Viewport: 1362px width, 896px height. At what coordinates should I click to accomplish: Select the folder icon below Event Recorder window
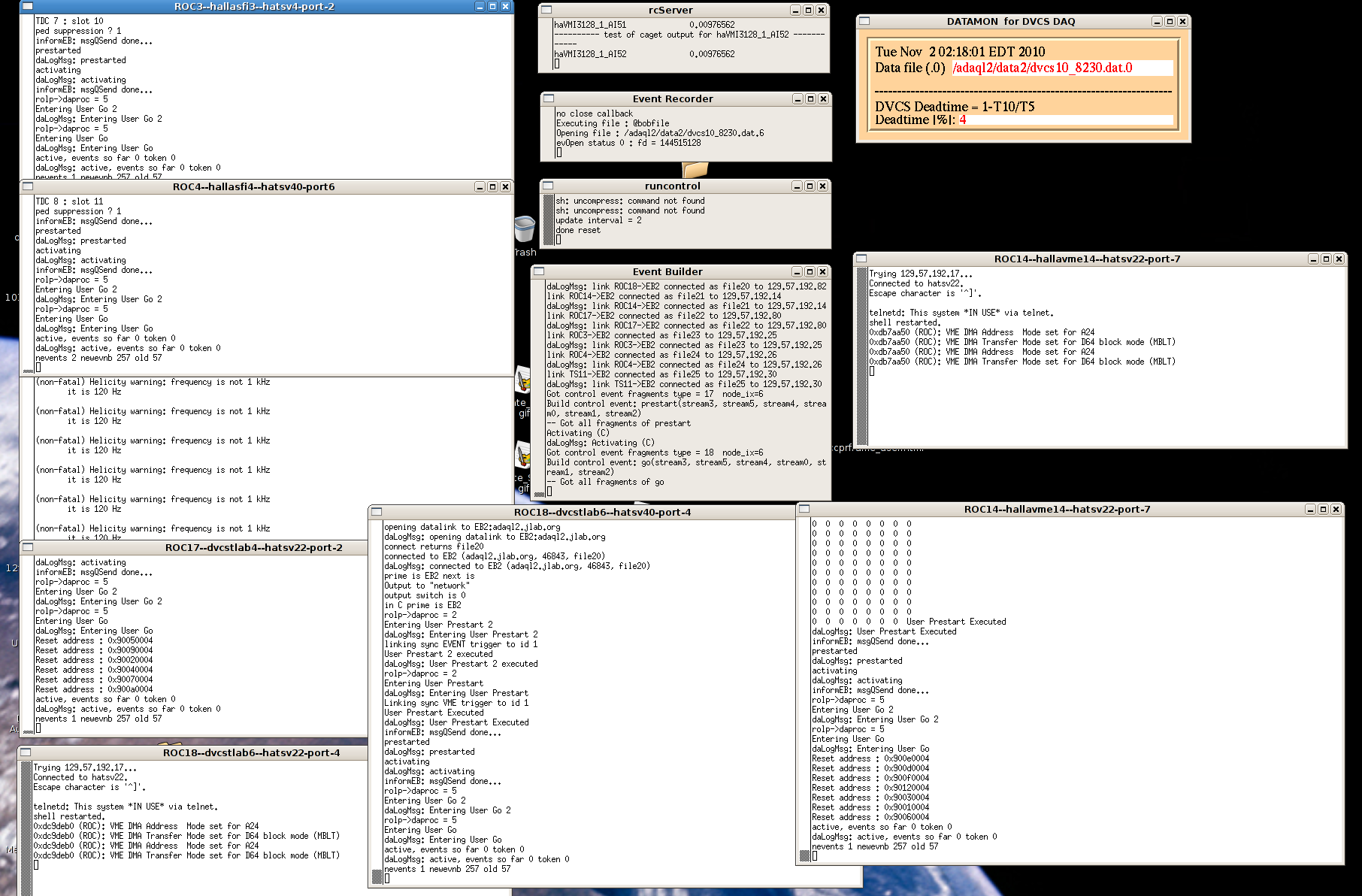tap(695, 171)
